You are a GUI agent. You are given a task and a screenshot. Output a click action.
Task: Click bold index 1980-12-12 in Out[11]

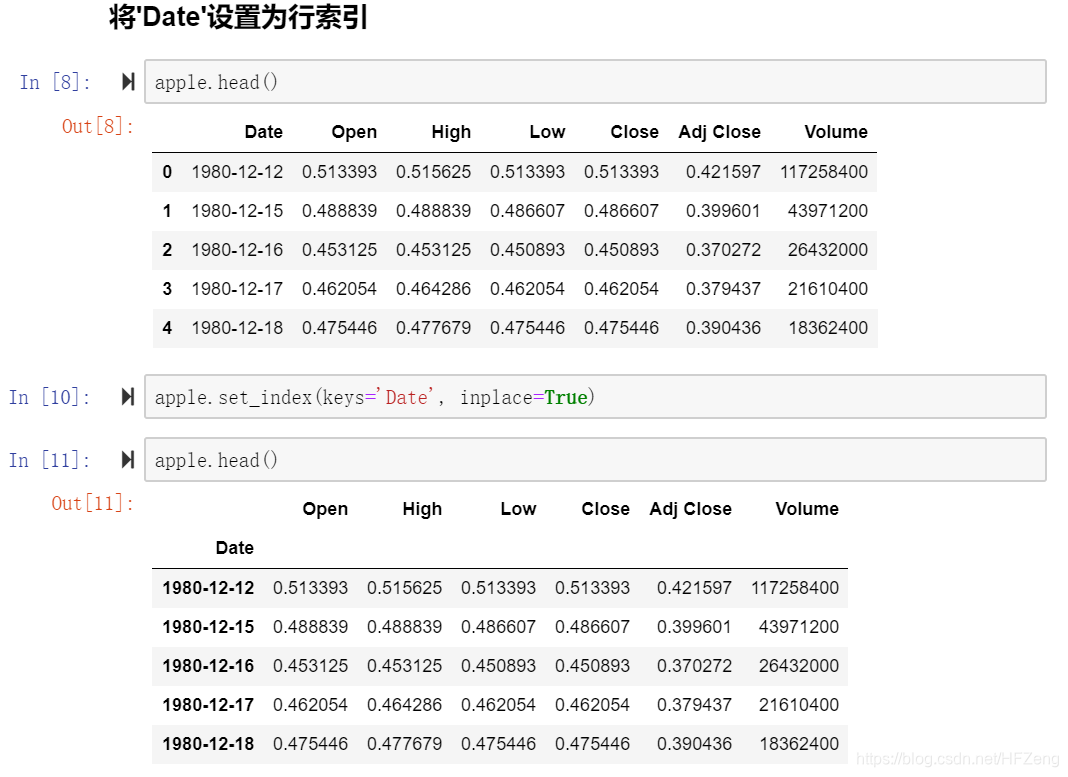pyautogui.click(x=208, y=588)
